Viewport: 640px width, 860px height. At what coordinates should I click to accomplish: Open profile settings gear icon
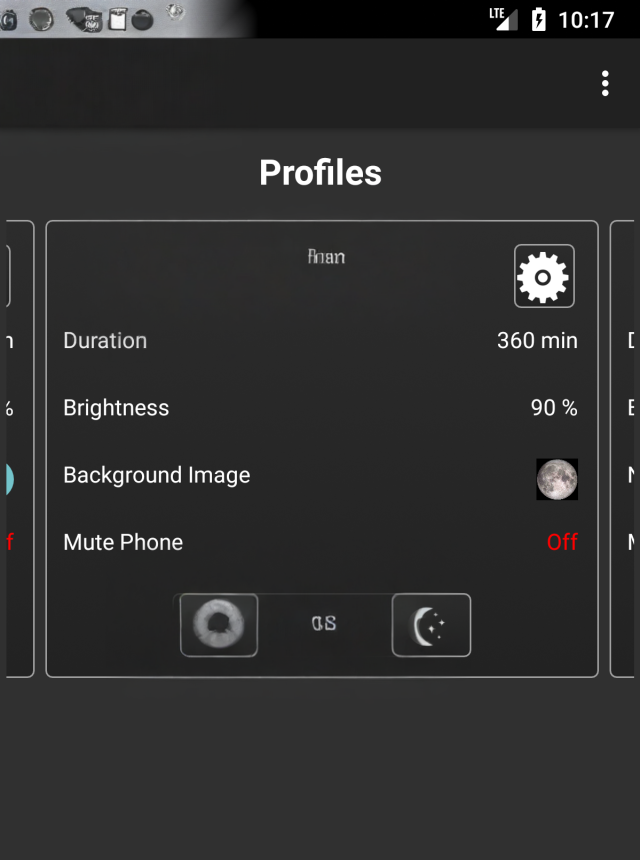[544, 276]
